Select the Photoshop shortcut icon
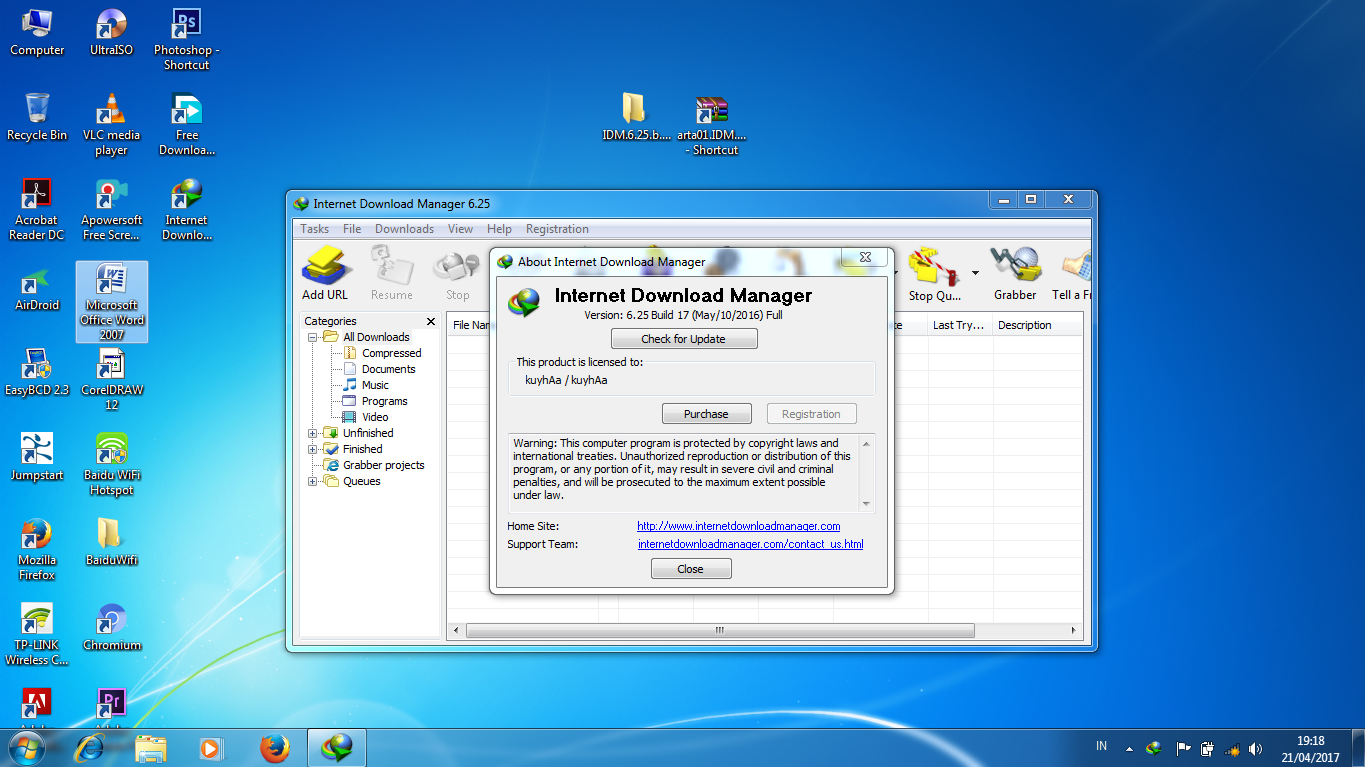This screenshot has width=1365, height=767. (x=187, y=39)
